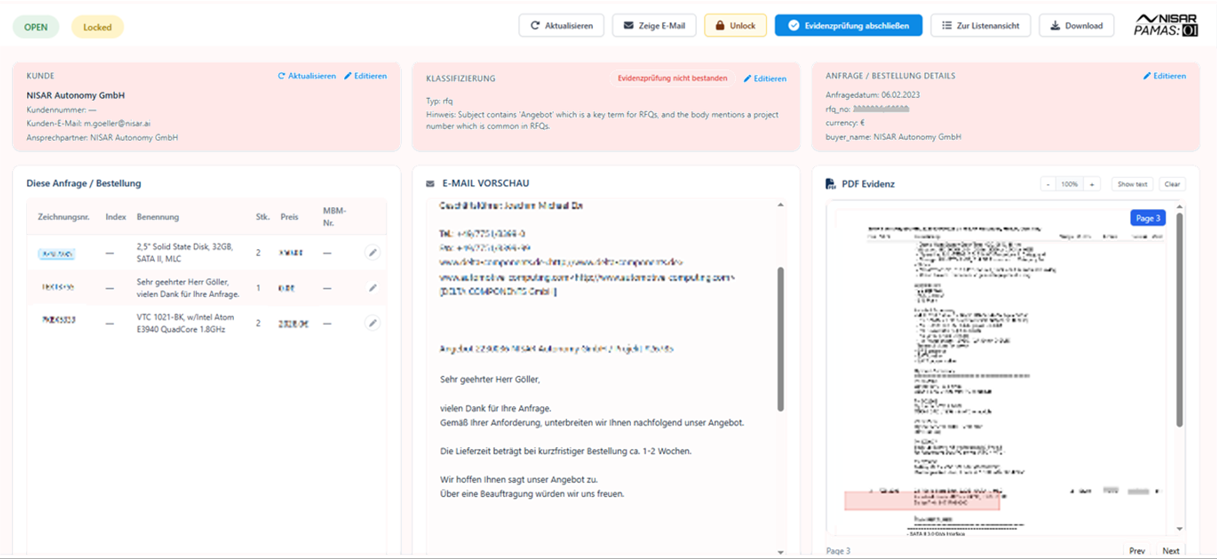This screenshot has width=1217, height=559.
Task: Click the 100% zoom level field
Action: pyautogui.click(x=1069, y=184)
